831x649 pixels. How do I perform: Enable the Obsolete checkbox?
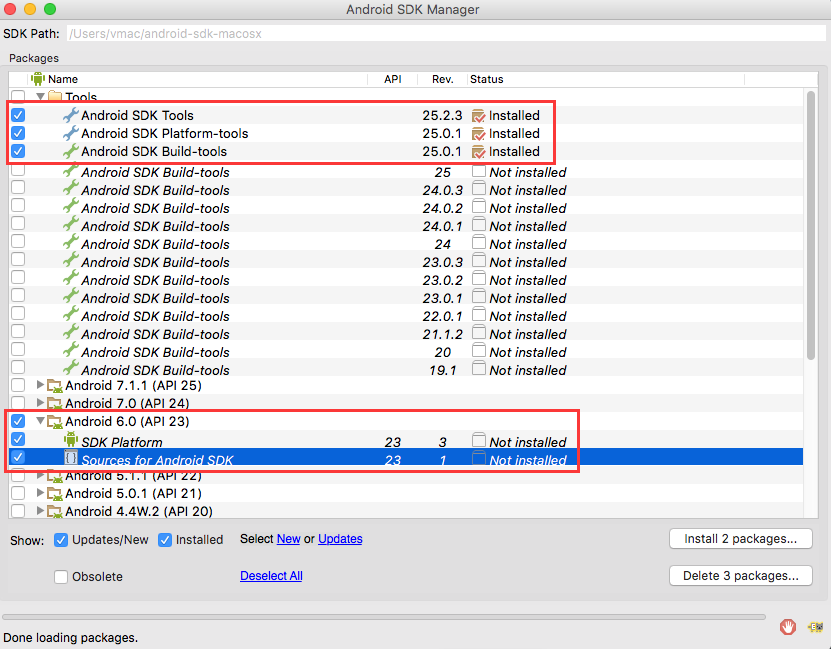[61, 576]
